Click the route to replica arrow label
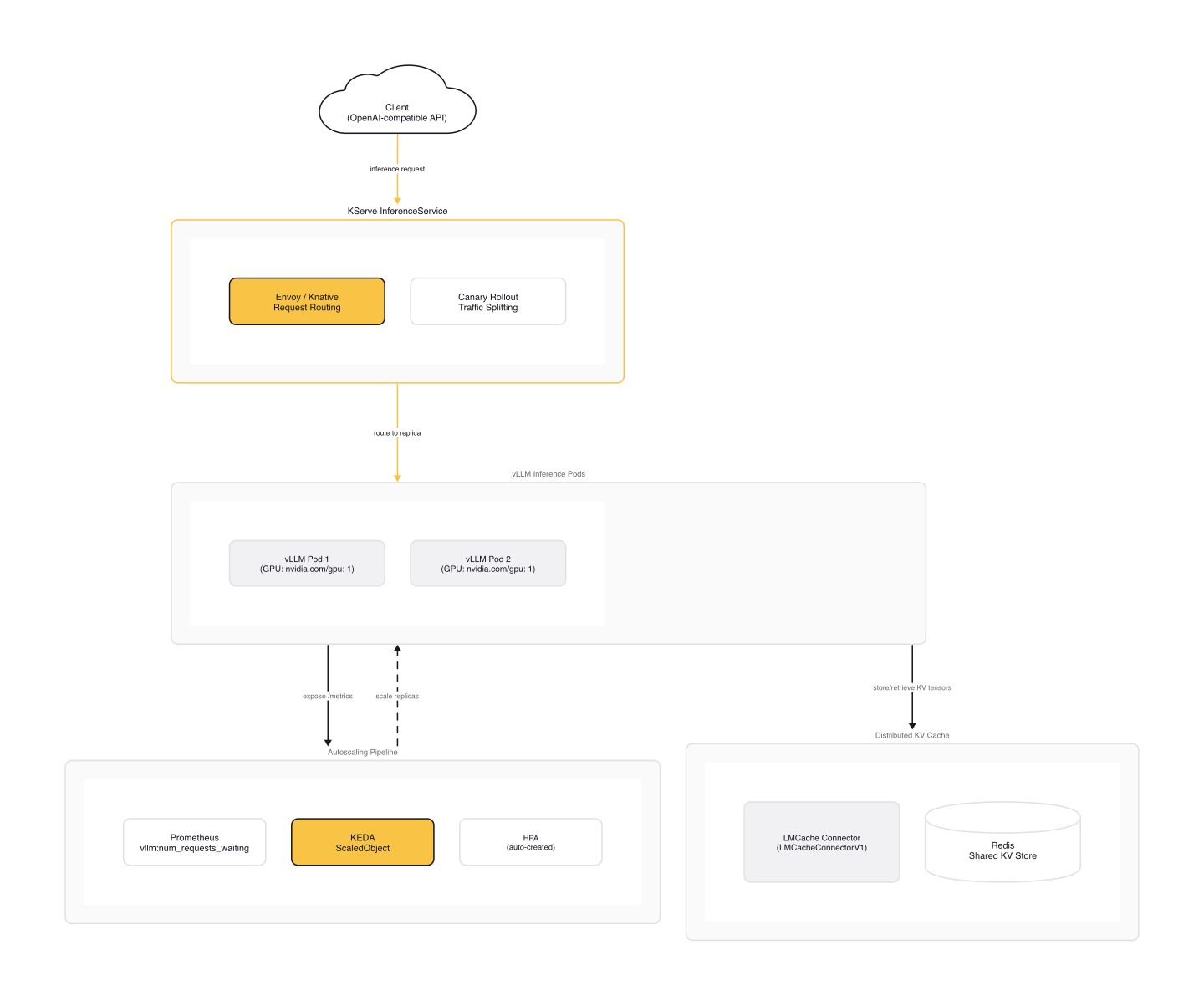 click(397, 432)
